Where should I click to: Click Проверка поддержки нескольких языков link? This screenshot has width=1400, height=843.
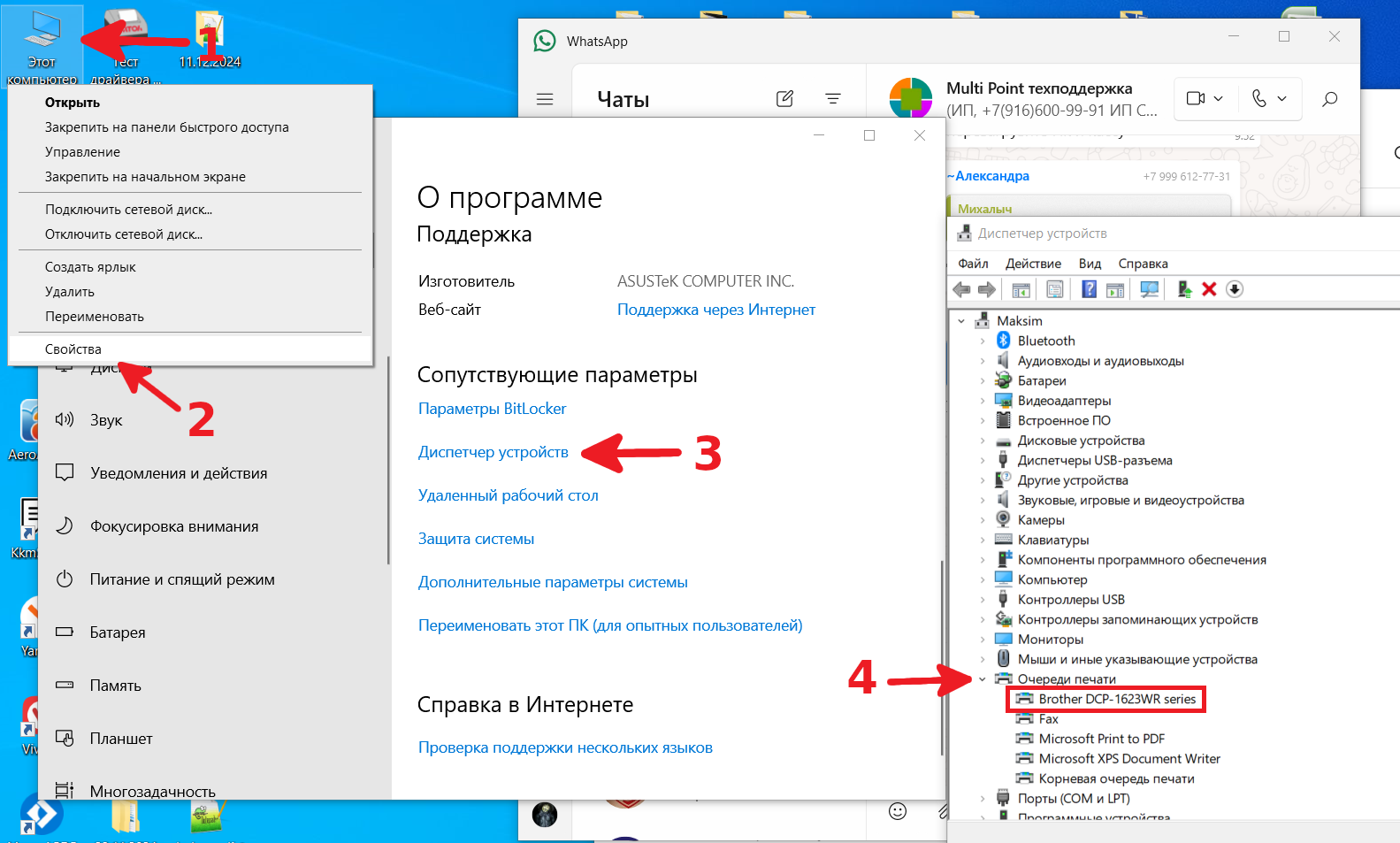point(565,747)
